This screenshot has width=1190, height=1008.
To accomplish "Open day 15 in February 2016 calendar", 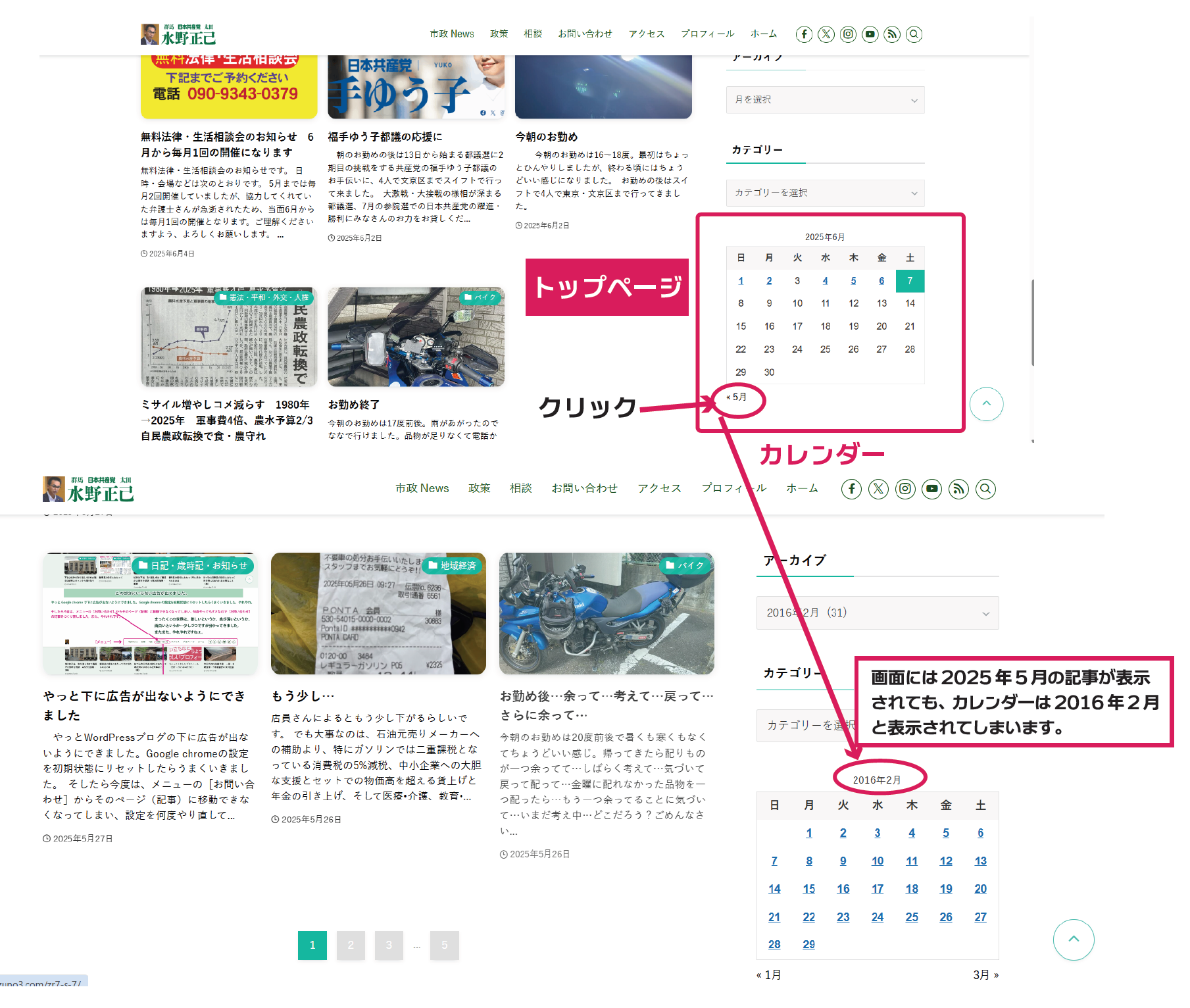I will [808, 889].
